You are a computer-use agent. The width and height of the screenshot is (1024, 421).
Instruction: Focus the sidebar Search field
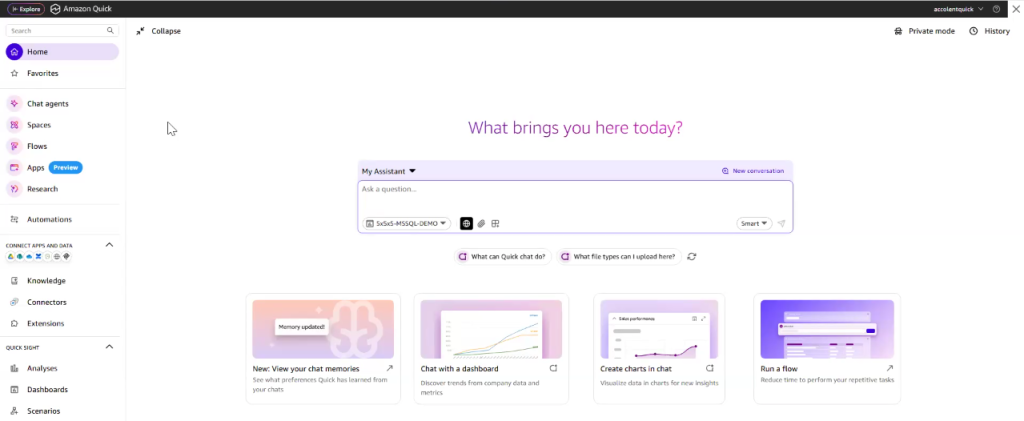tap(62, 31)
